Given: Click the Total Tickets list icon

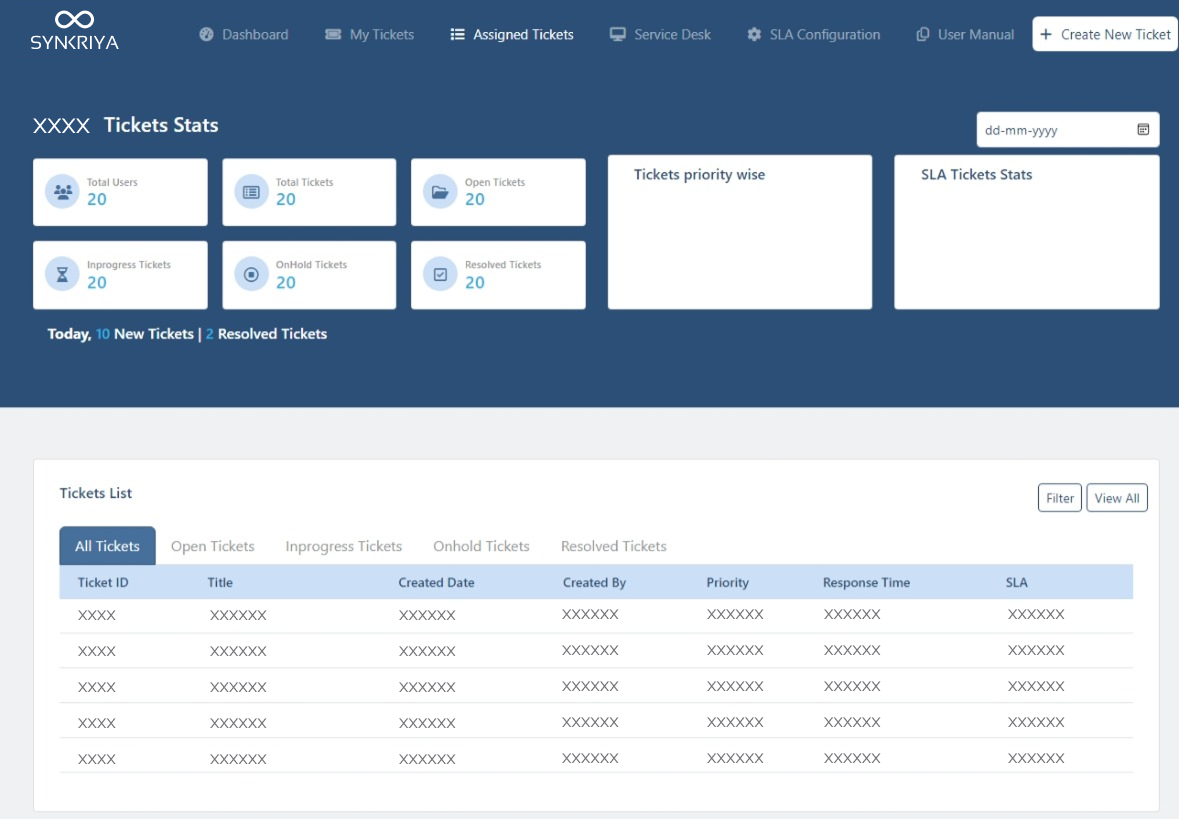Looking at the screenshot, I should 252,192.
